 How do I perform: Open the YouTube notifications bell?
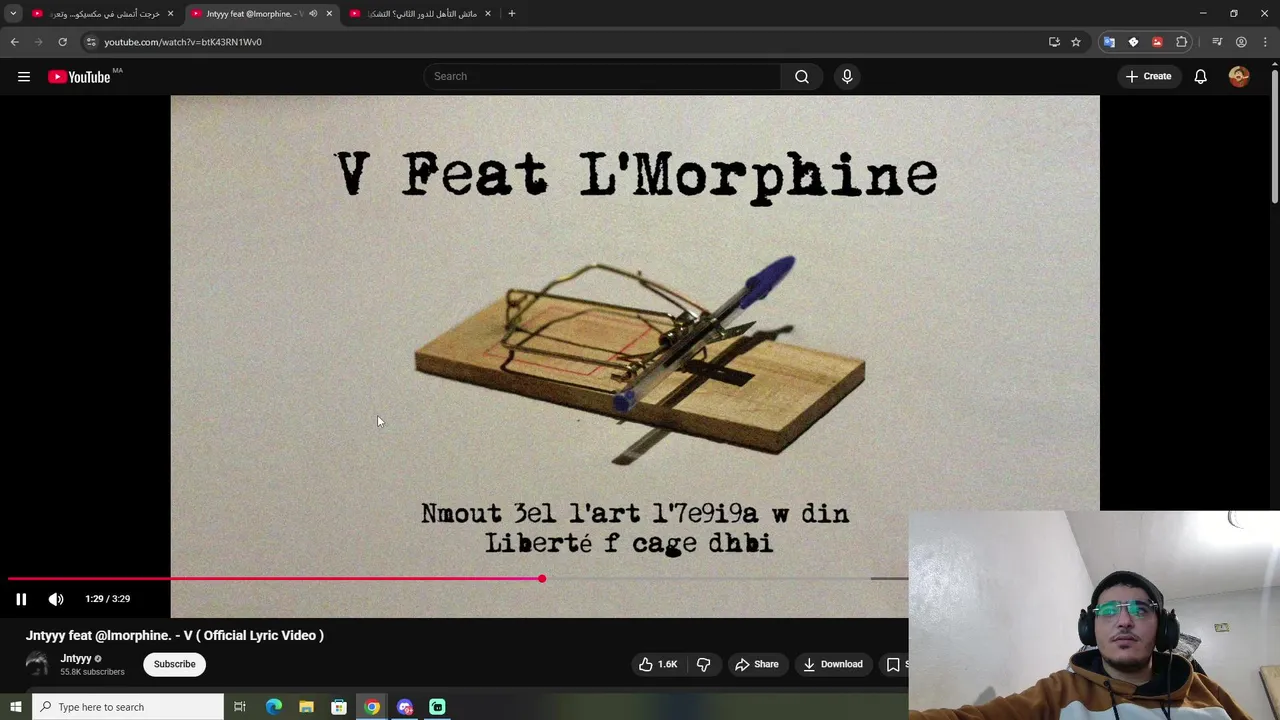pyautogui.click(x=1200, y=76)
